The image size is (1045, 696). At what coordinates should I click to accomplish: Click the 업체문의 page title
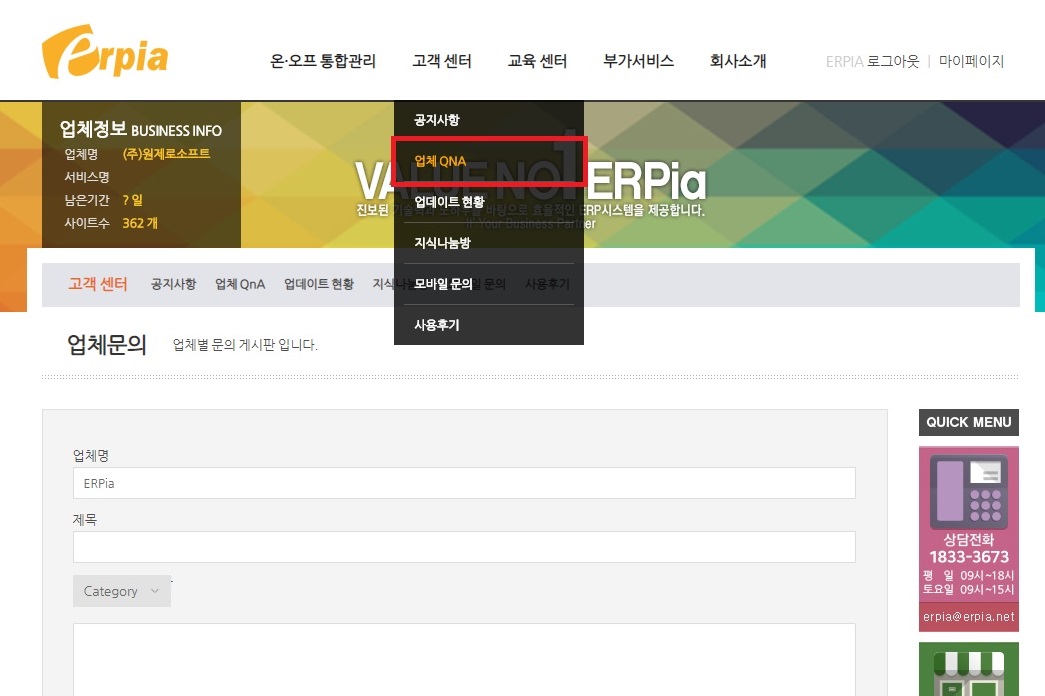(107, 345)
